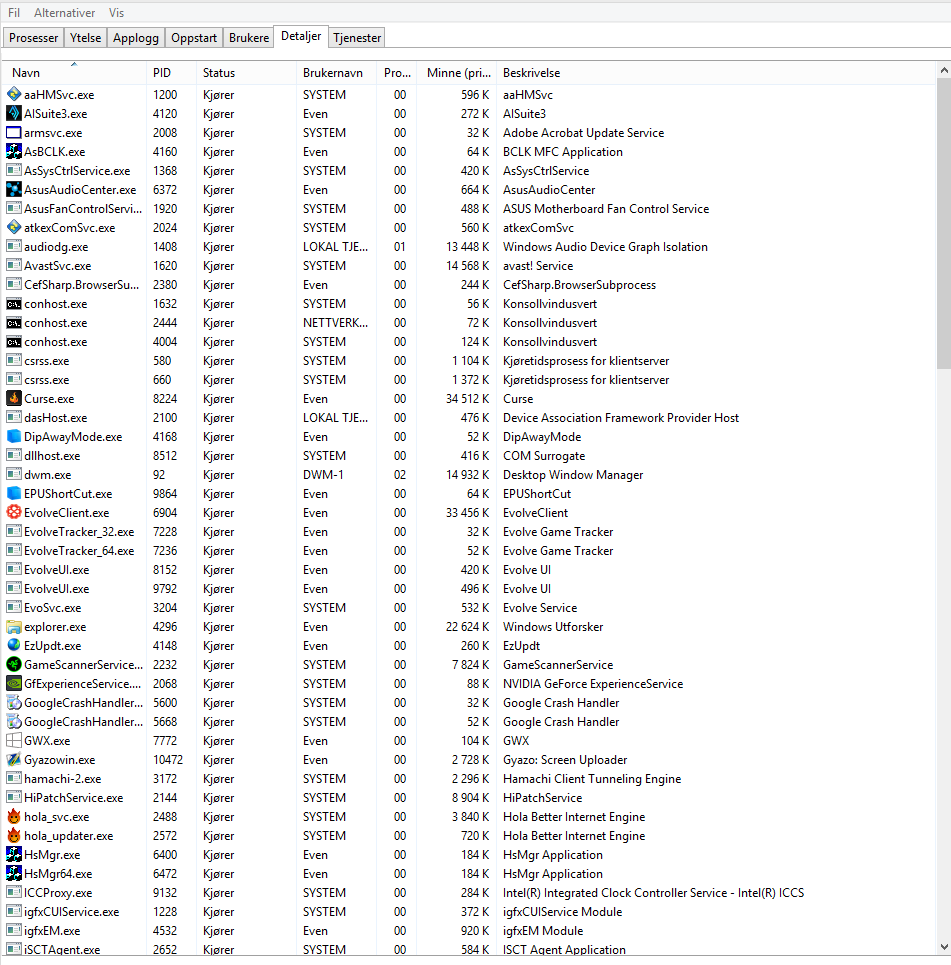This screenshot has height=965, width=951.
Task: Click the EvolveClient.exe red icon
Action: click(14, 512)
